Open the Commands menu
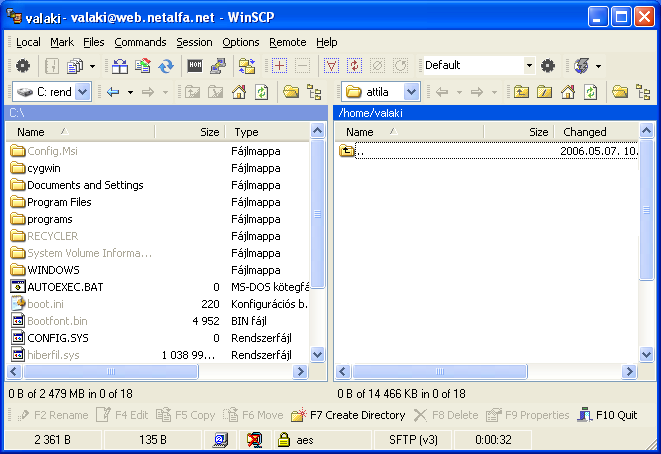Image resolution: width=661 pixels, height=454 pixels. pyautogui.click(x=140, y=42)
